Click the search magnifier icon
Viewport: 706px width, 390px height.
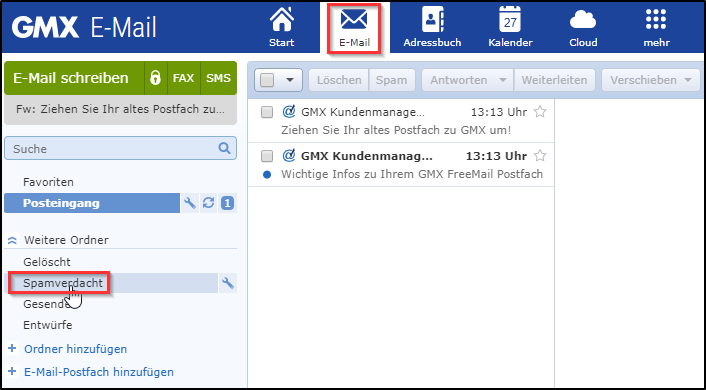tap(224, 148)
